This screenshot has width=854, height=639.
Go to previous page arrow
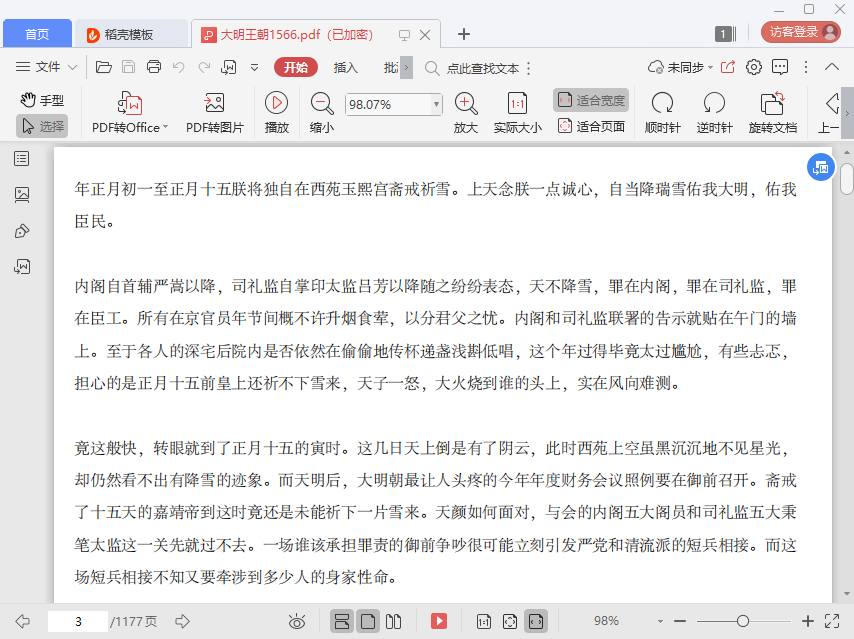click(x=22, y=621)
